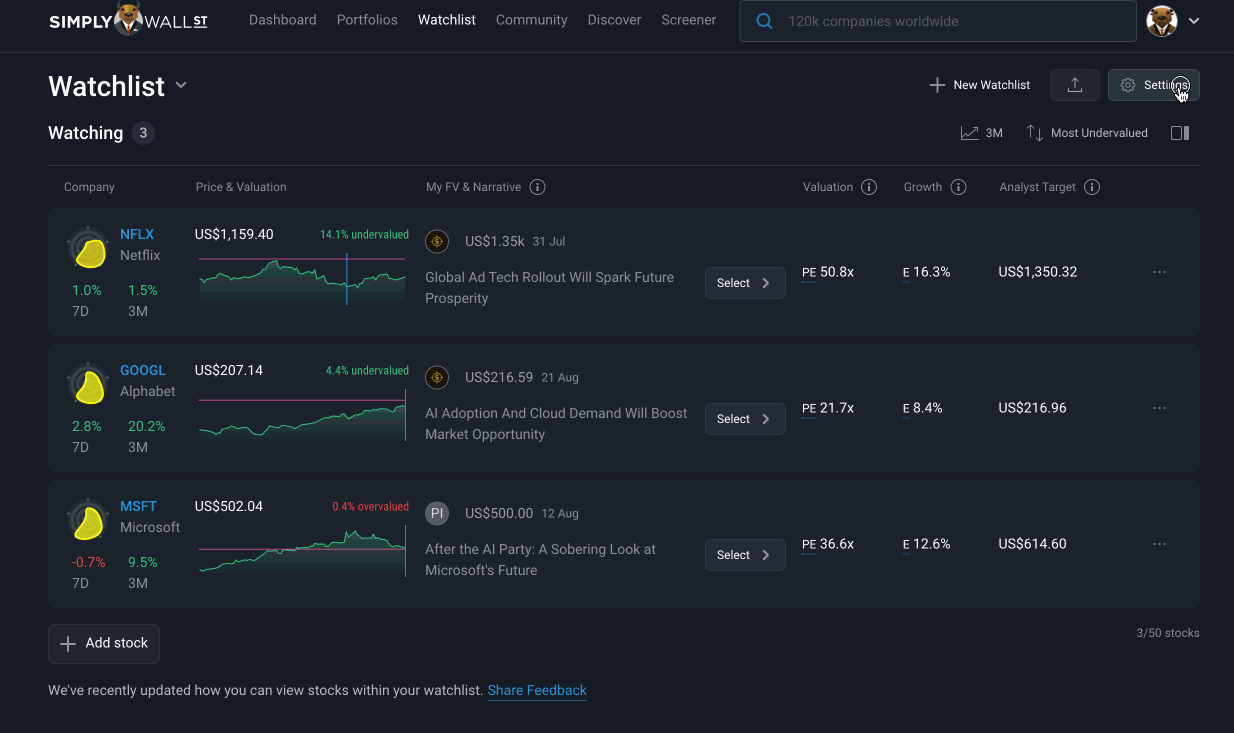Click info icon next to Growth header
The width and height of the screenshot is (1234, 733).
958,187
